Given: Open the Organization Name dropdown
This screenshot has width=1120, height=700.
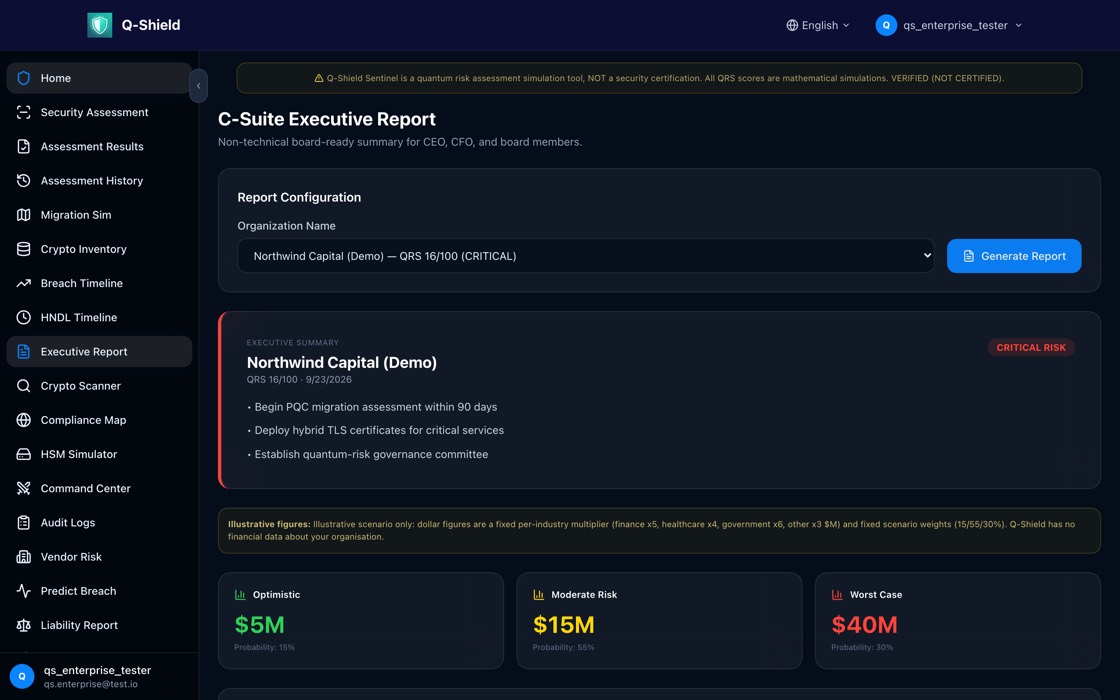Looking at the screenshot, I should (x=586, y=256).
